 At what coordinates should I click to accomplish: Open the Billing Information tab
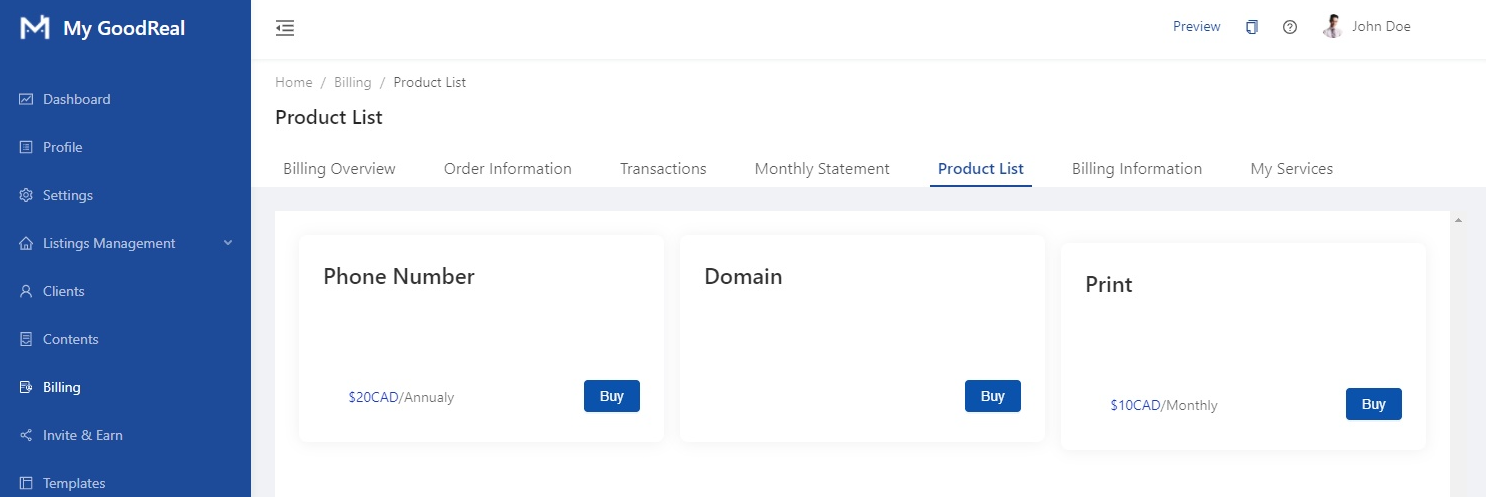tap(1137, 169)
